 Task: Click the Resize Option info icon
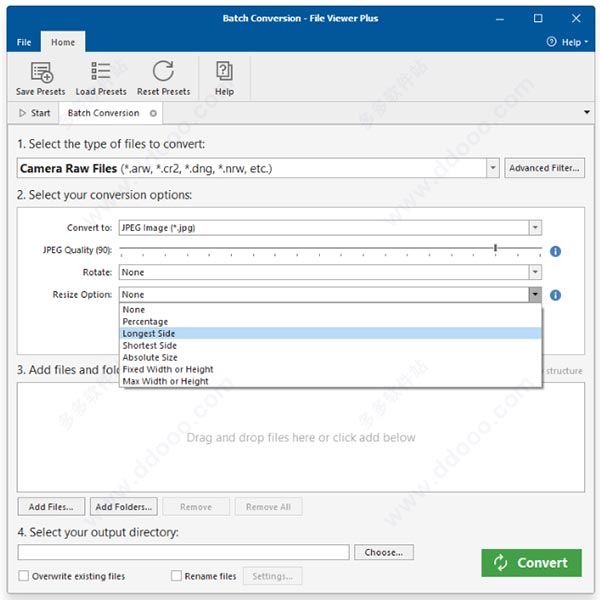pyautogui.click(x=555, y=295)
